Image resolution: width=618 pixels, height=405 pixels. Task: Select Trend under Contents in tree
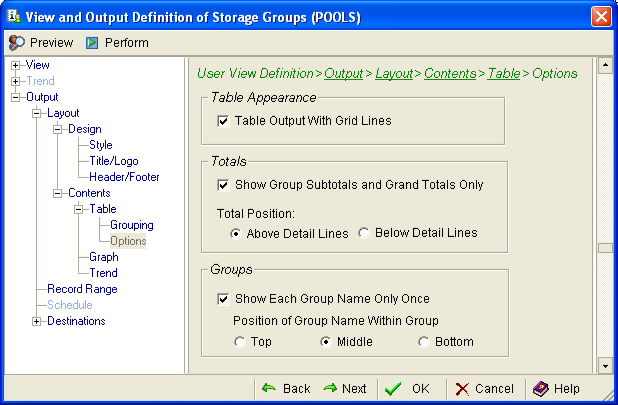(103, 273)
